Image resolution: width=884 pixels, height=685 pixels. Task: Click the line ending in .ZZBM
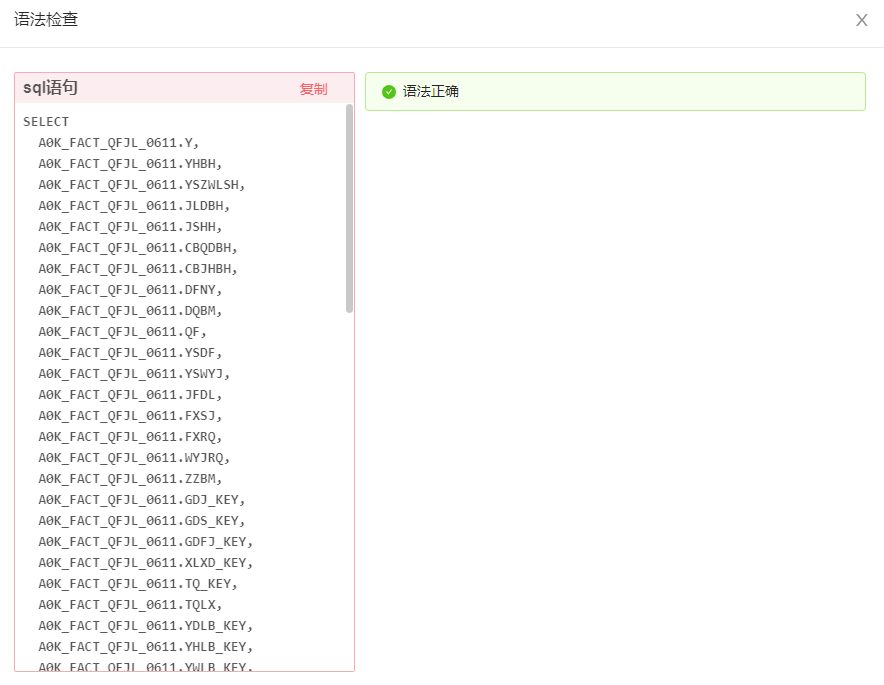point(130,479)
